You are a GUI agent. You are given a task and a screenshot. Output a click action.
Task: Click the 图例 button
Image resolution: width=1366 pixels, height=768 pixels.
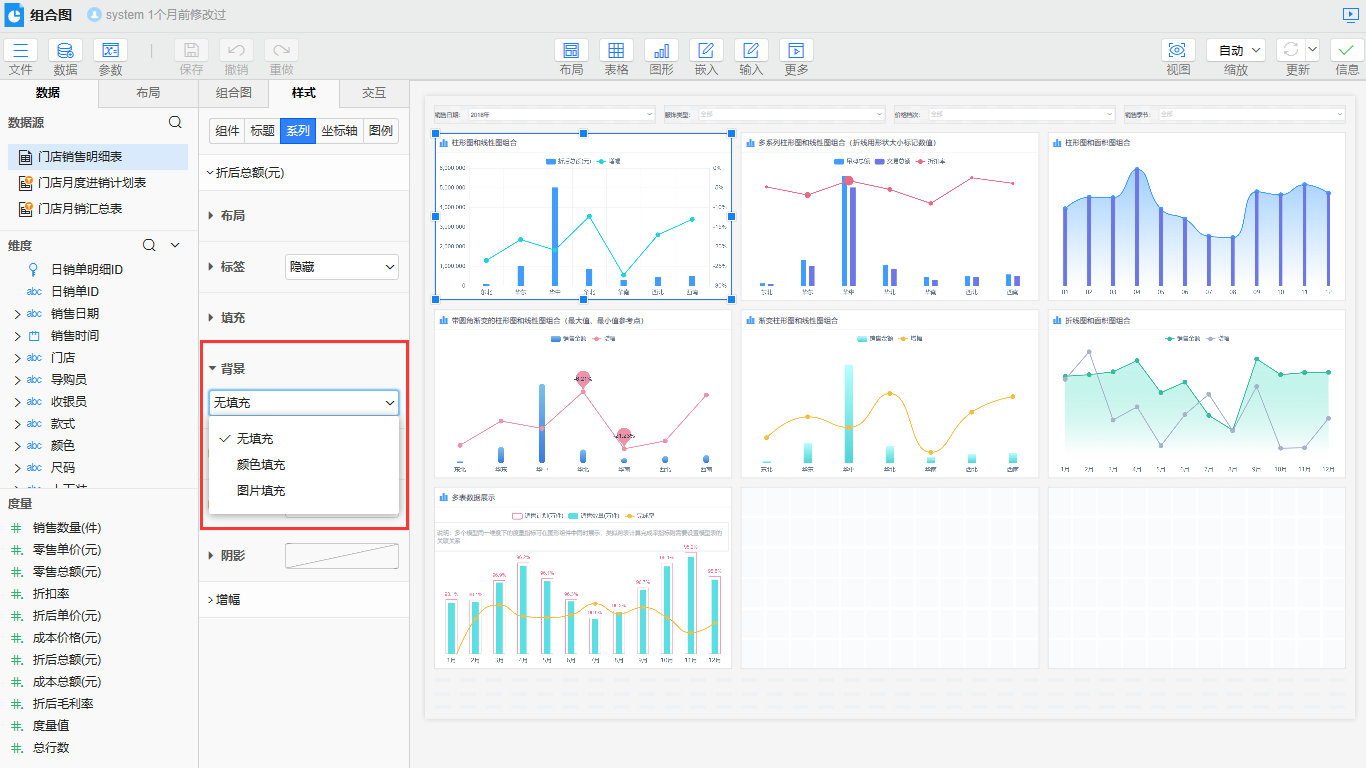click(x=380, y=131)
